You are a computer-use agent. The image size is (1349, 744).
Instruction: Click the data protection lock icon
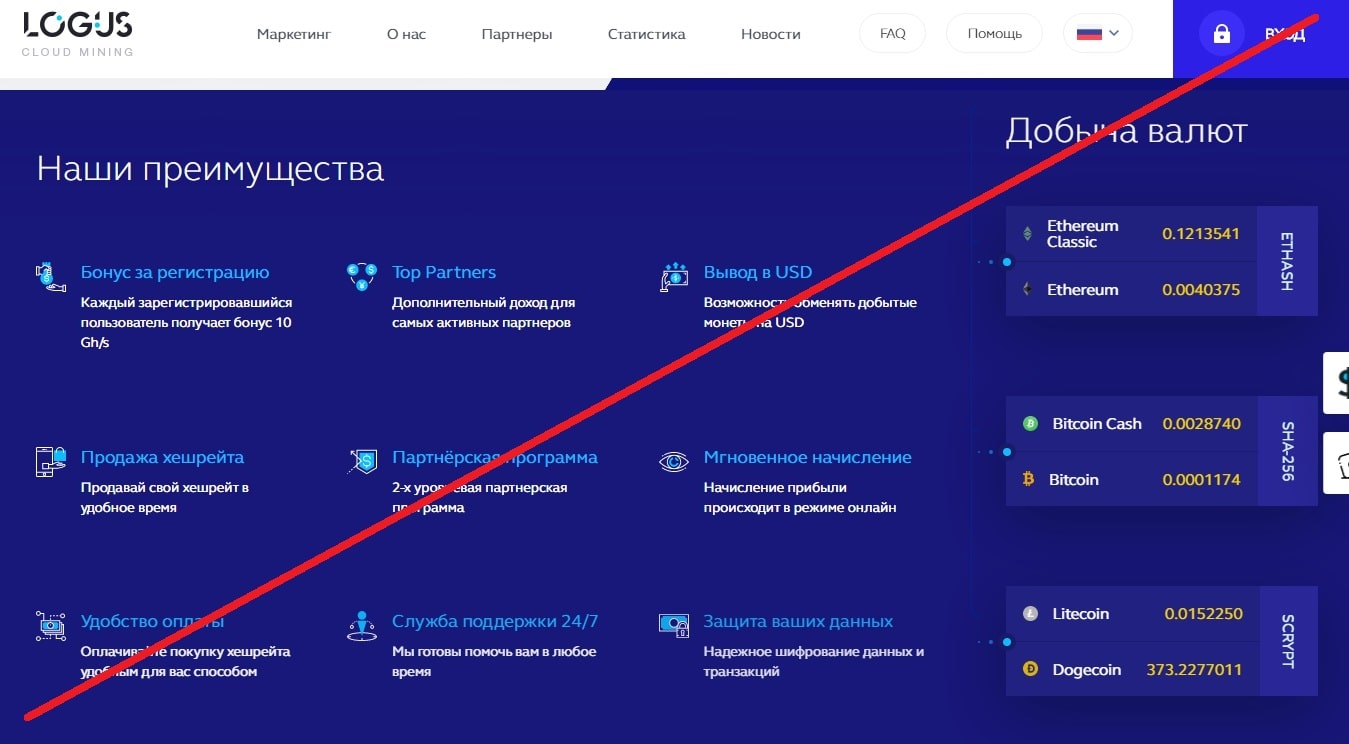click(x=674, y=625)
